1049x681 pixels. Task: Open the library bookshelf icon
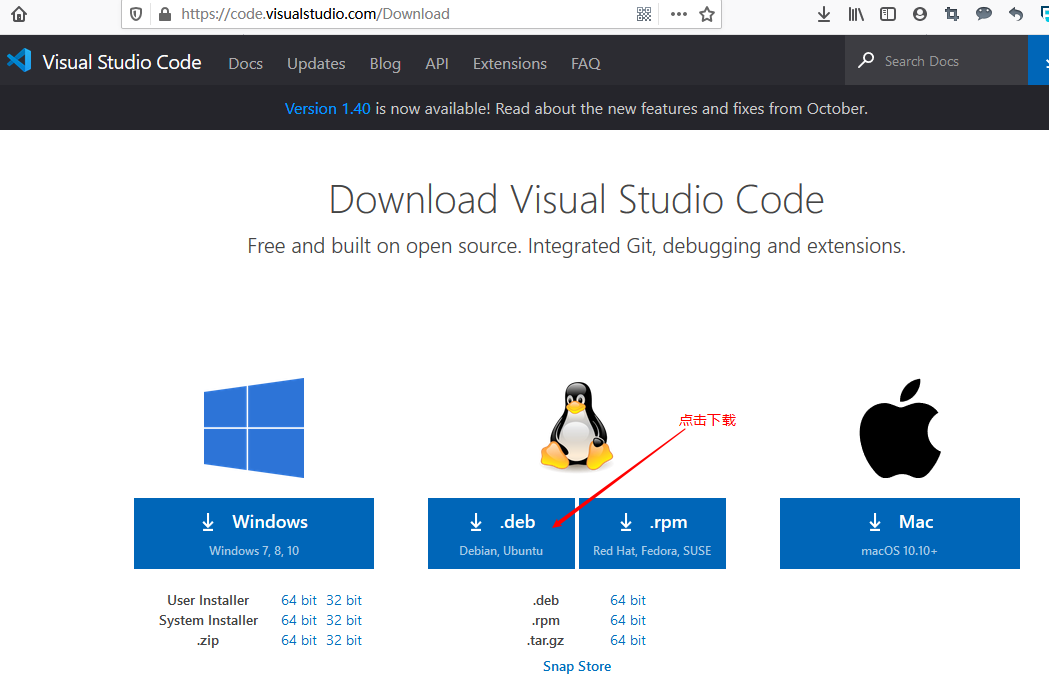click(856, 14)
